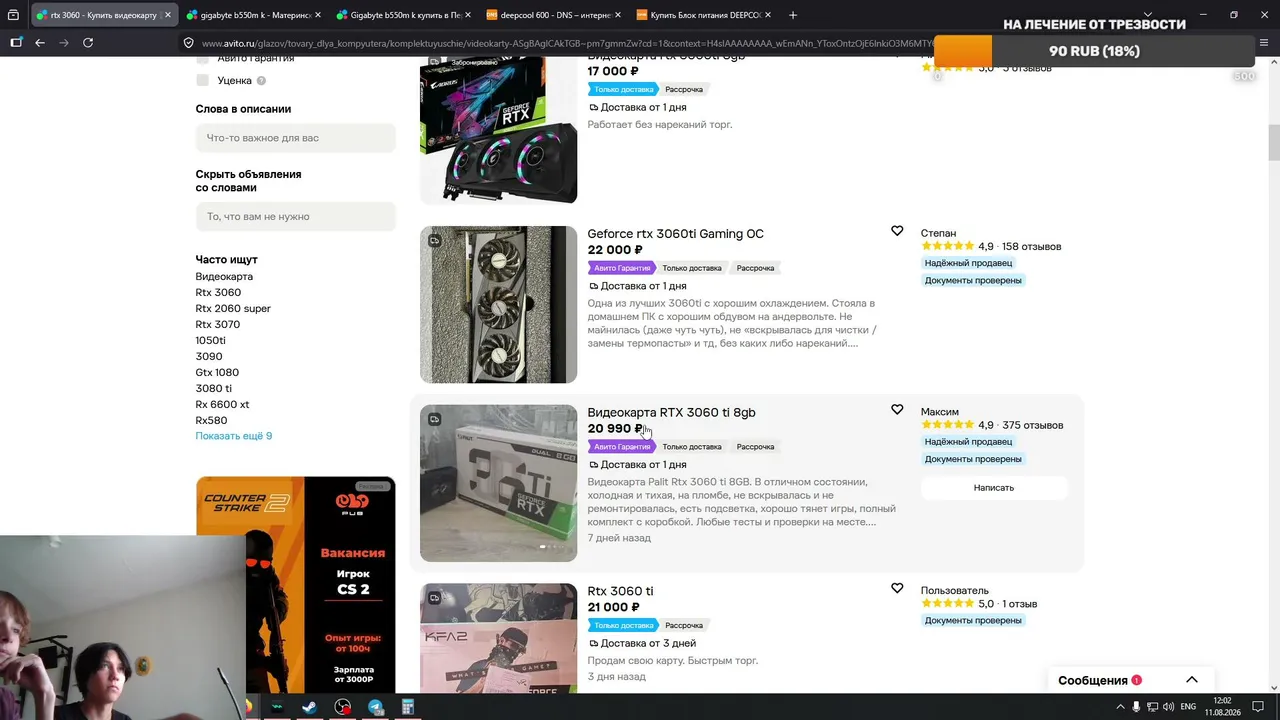Open Steam from the taskbar
Screen dimensions: 1280x720
(x=309, y=707)
